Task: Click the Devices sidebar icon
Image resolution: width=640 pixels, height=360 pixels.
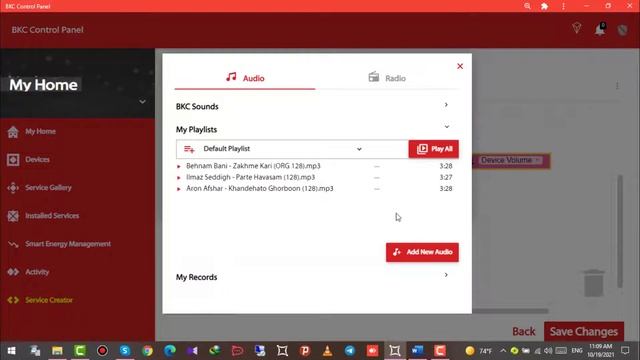Action: tap(13, 160)
